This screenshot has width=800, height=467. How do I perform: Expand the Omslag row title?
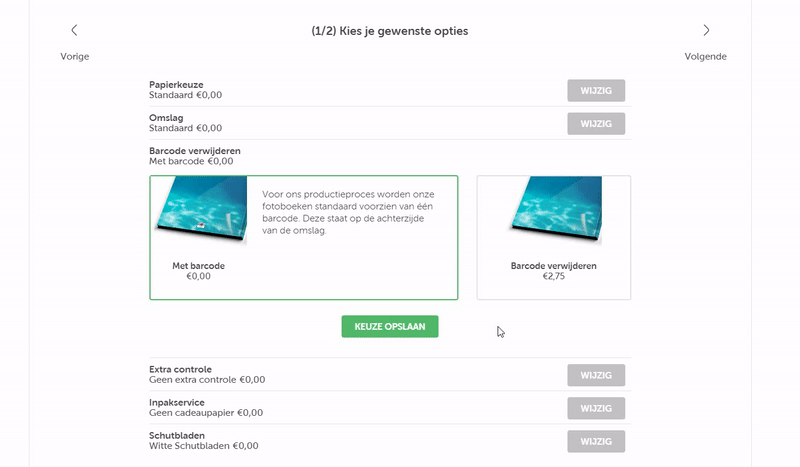[x=166, y=118]
